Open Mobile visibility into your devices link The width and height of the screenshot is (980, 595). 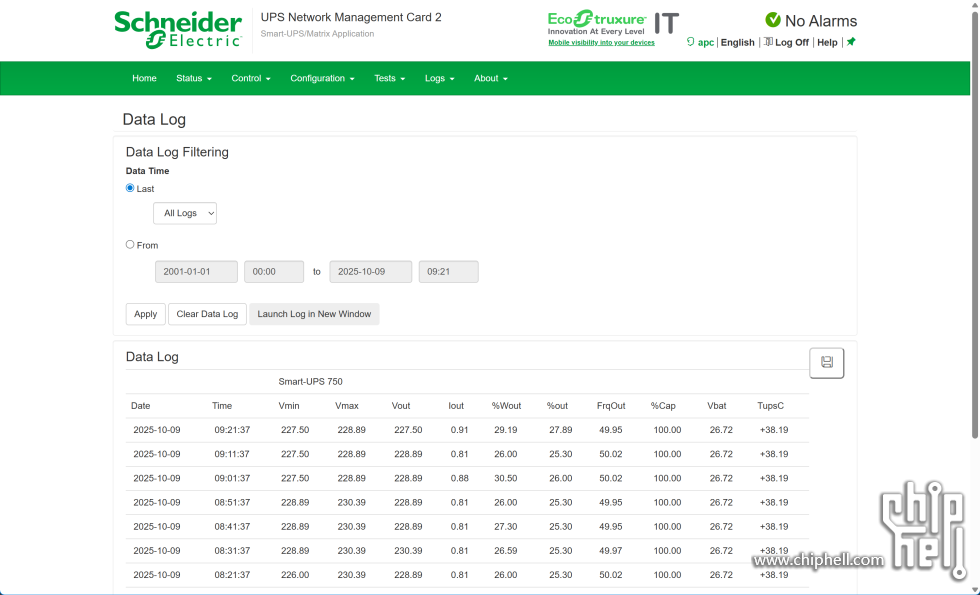coord(601,43)
